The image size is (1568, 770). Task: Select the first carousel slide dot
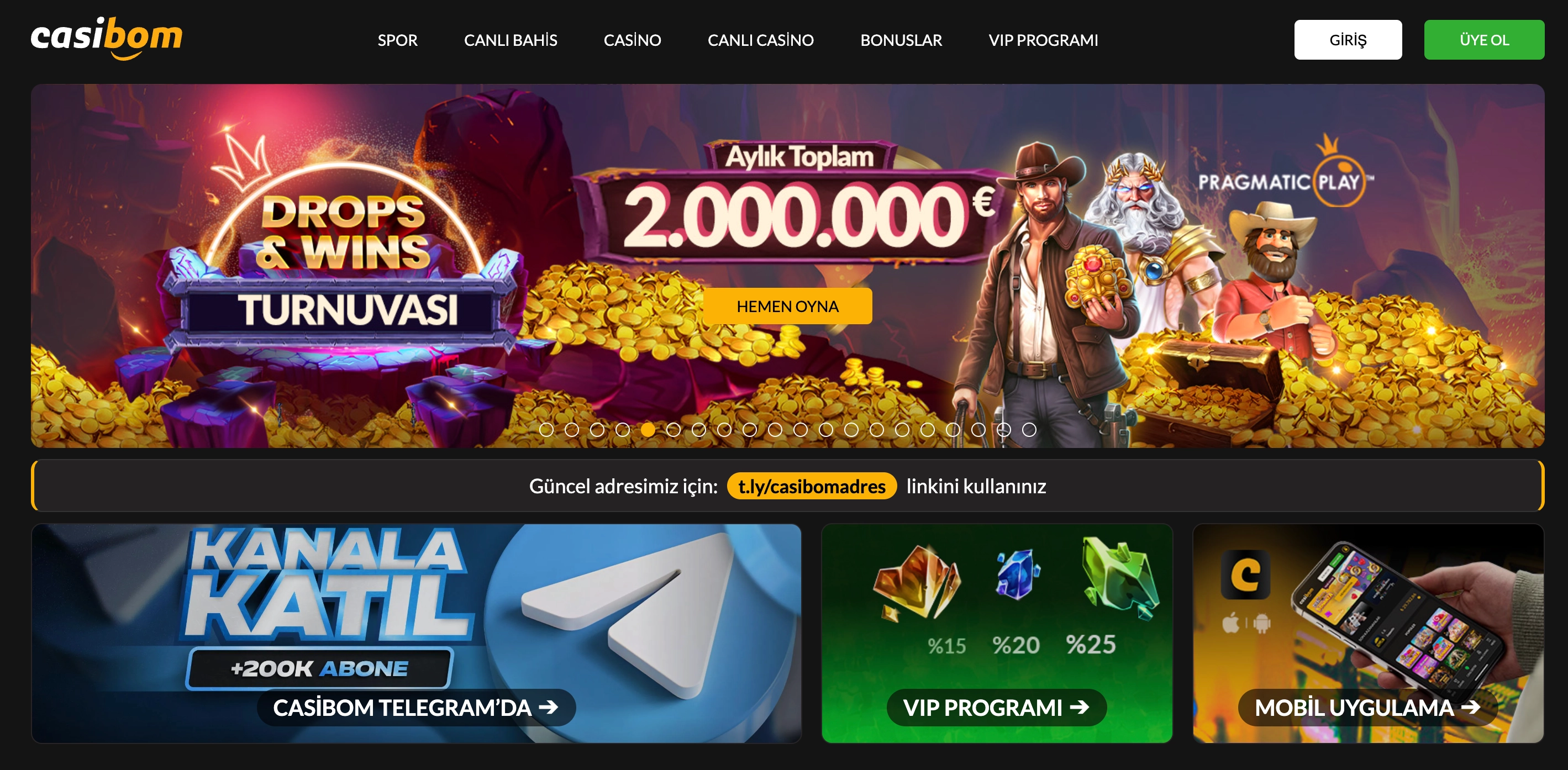[546, 430]
